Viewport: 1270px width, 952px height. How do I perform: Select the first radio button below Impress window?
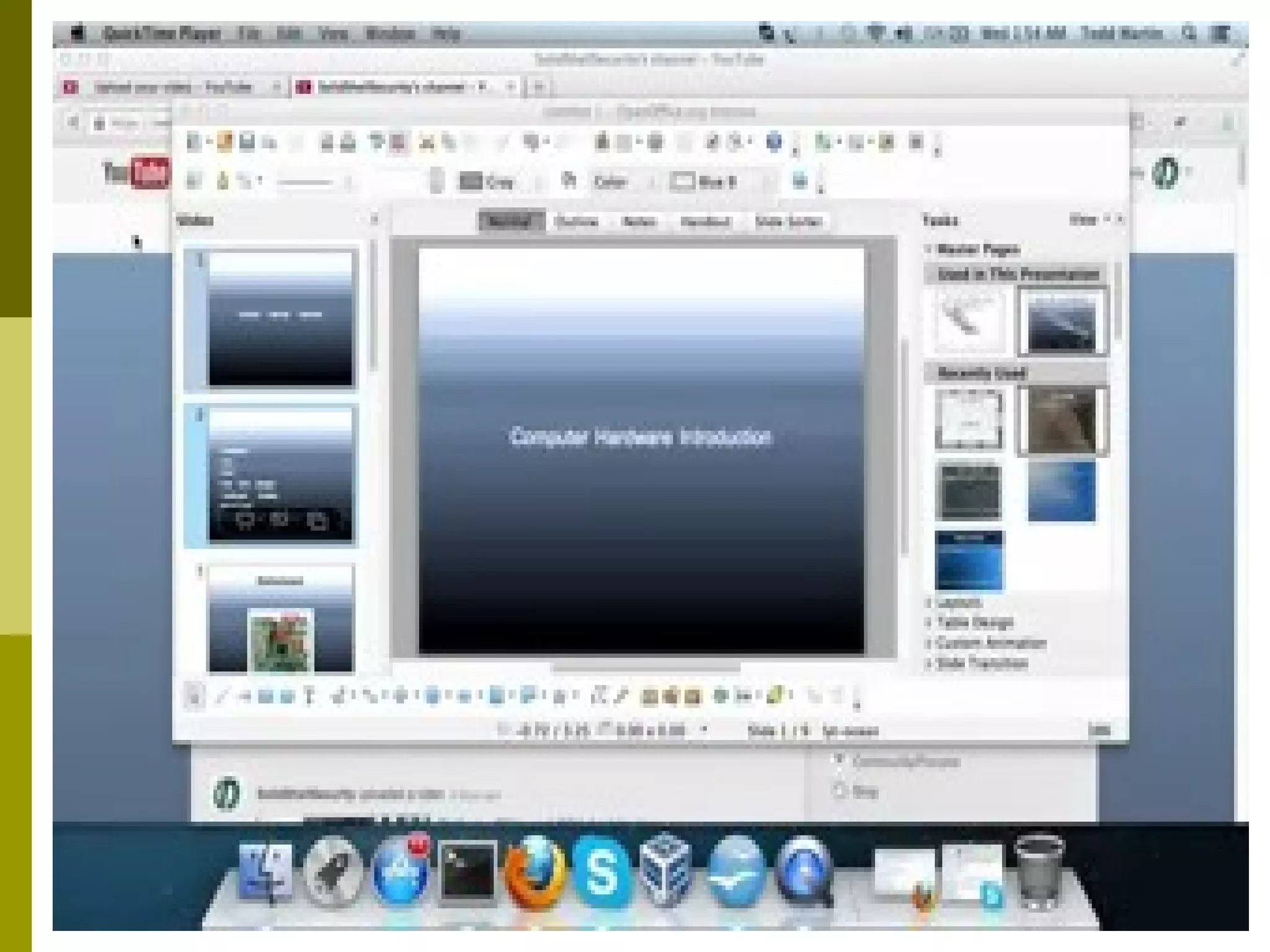840,760
